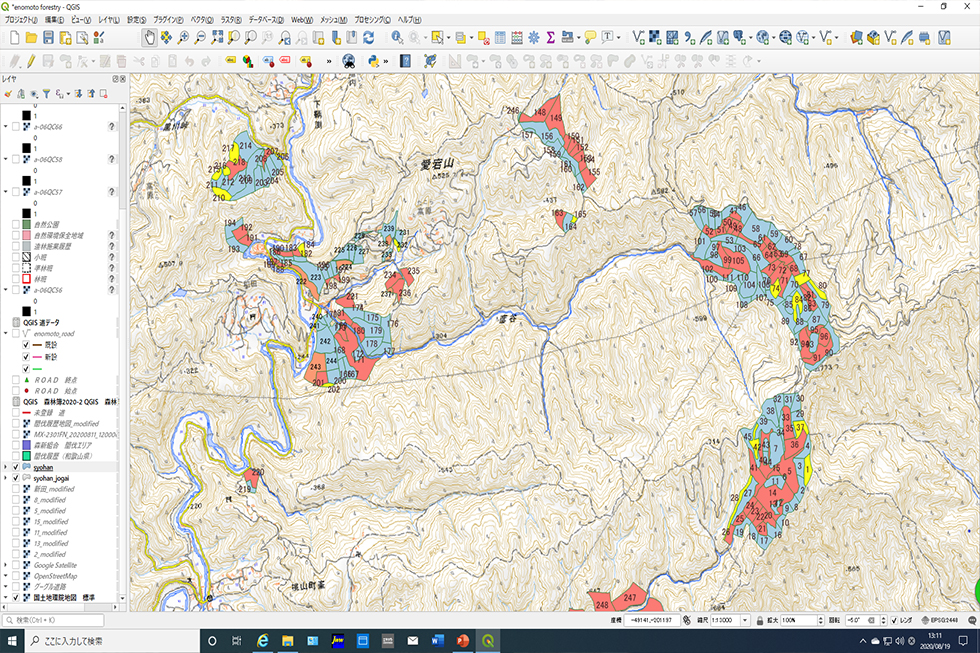The width and height of the screenshot is (980, 653).
Task: Click the Zoom In magnifier tool
Action: [183, 38]
